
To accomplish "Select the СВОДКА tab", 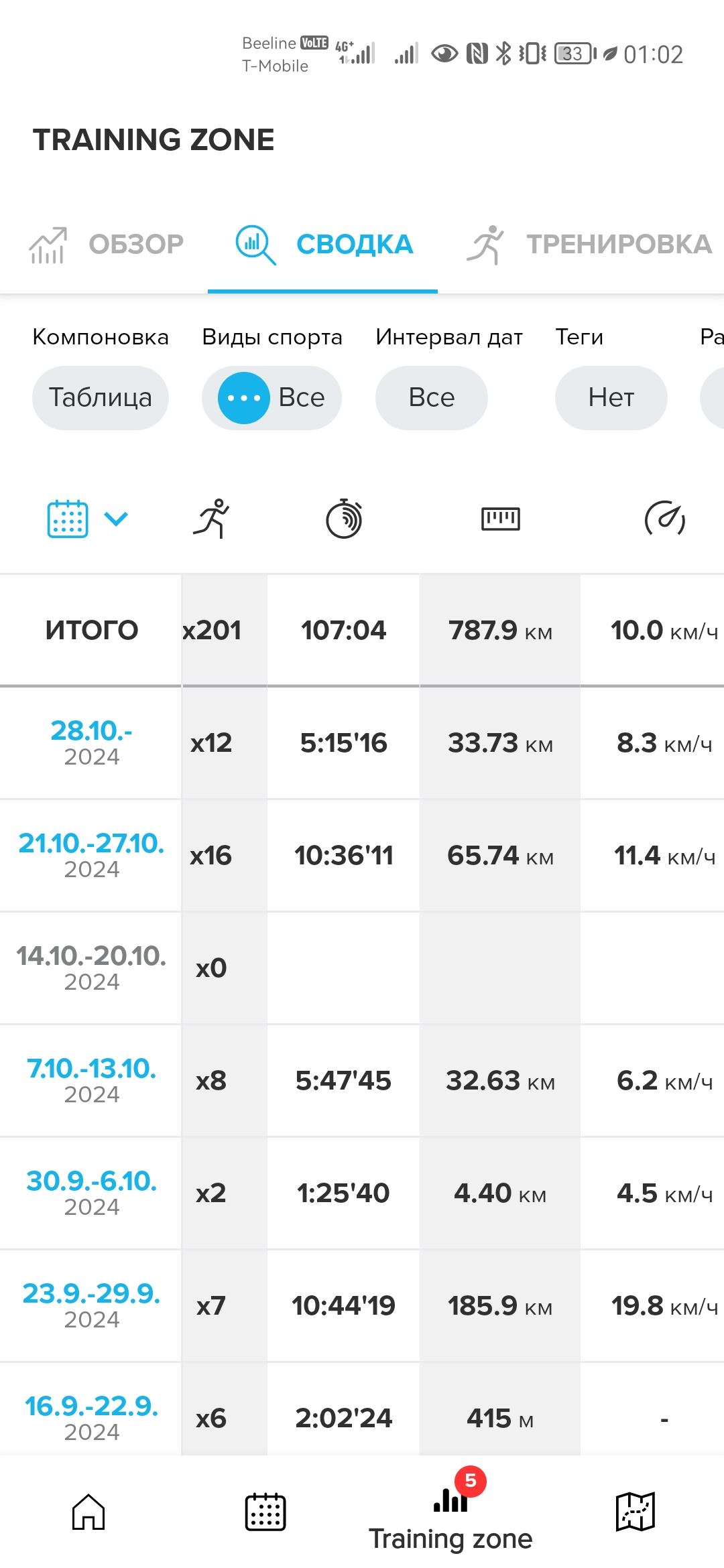I will pos(324,245).
